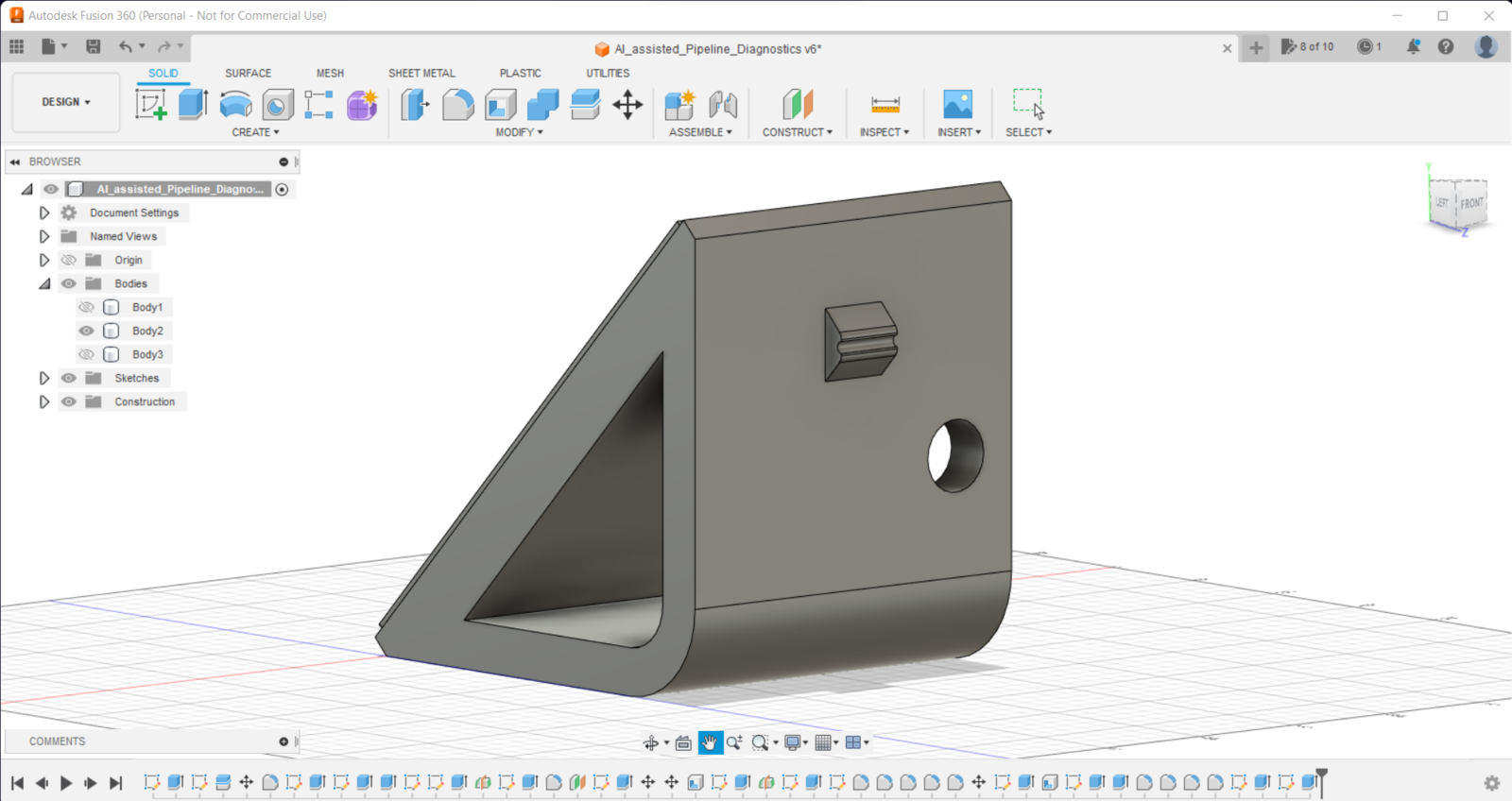Open the Sheet Metal tab
The image size is (1512, 801).
[421, 73]
